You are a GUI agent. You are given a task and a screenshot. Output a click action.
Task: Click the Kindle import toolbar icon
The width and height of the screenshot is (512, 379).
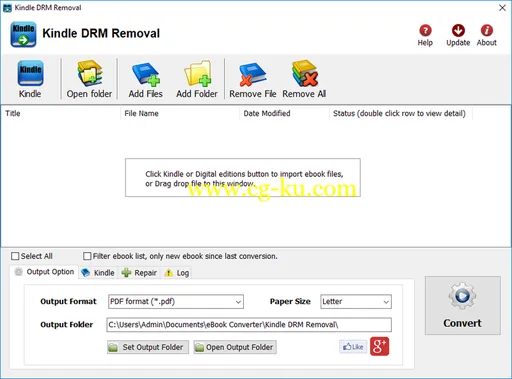tap(30, 73)
